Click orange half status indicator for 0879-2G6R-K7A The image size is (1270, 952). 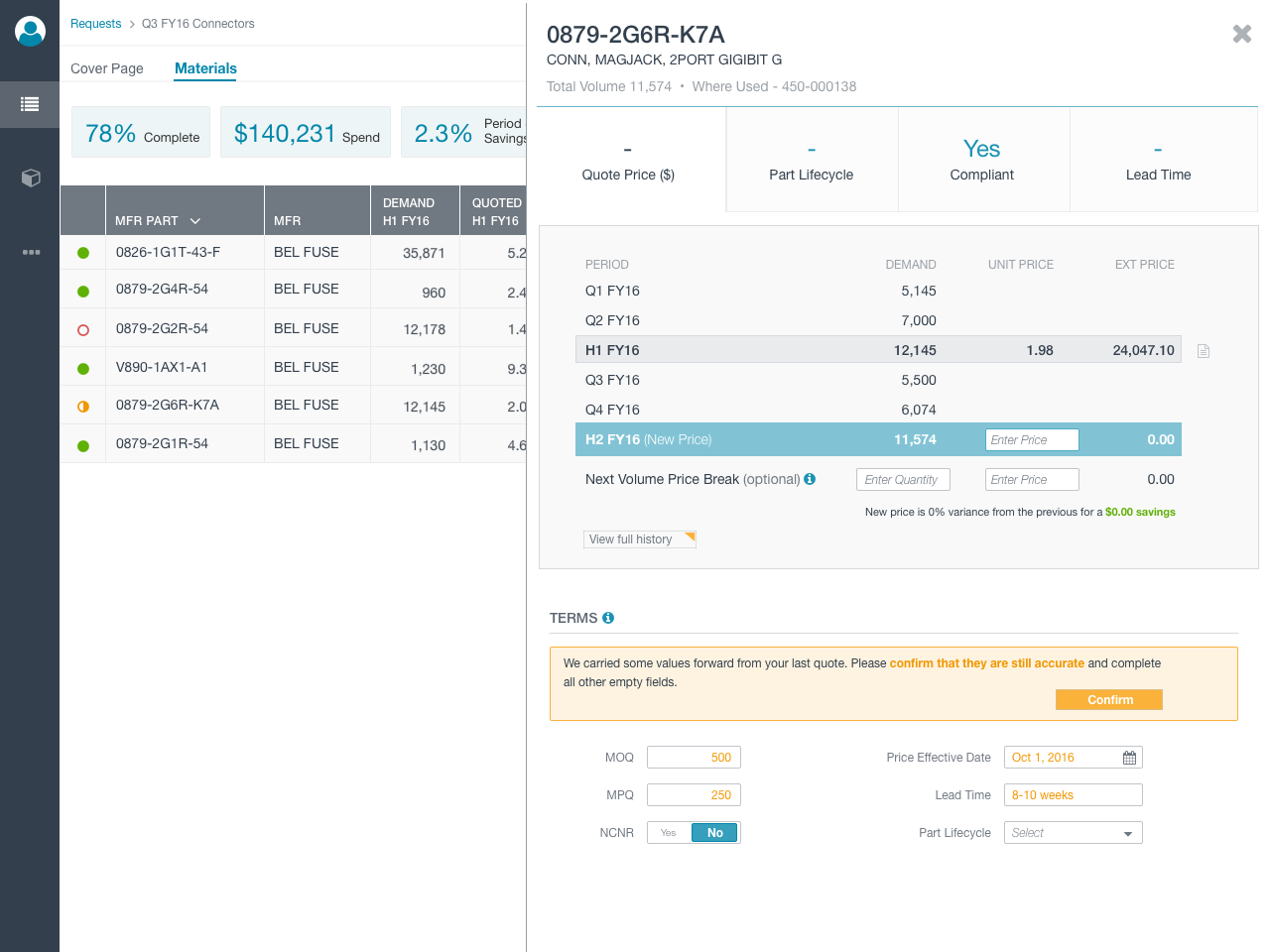pos(83,407)
